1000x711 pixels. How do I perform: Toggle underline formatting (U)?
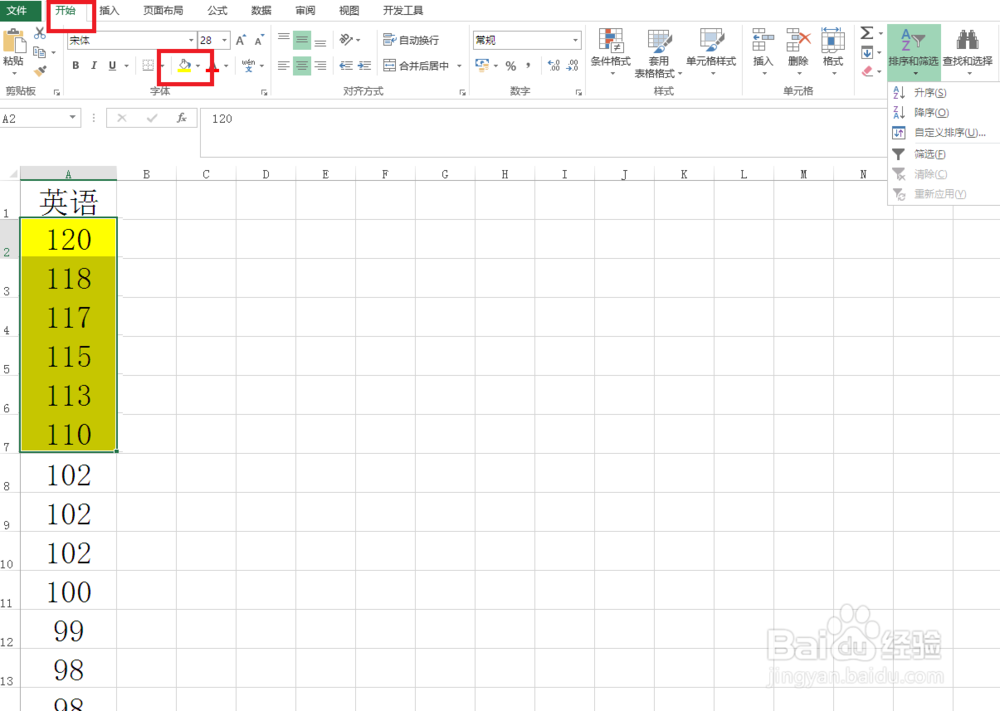click(x=112, y=65)
